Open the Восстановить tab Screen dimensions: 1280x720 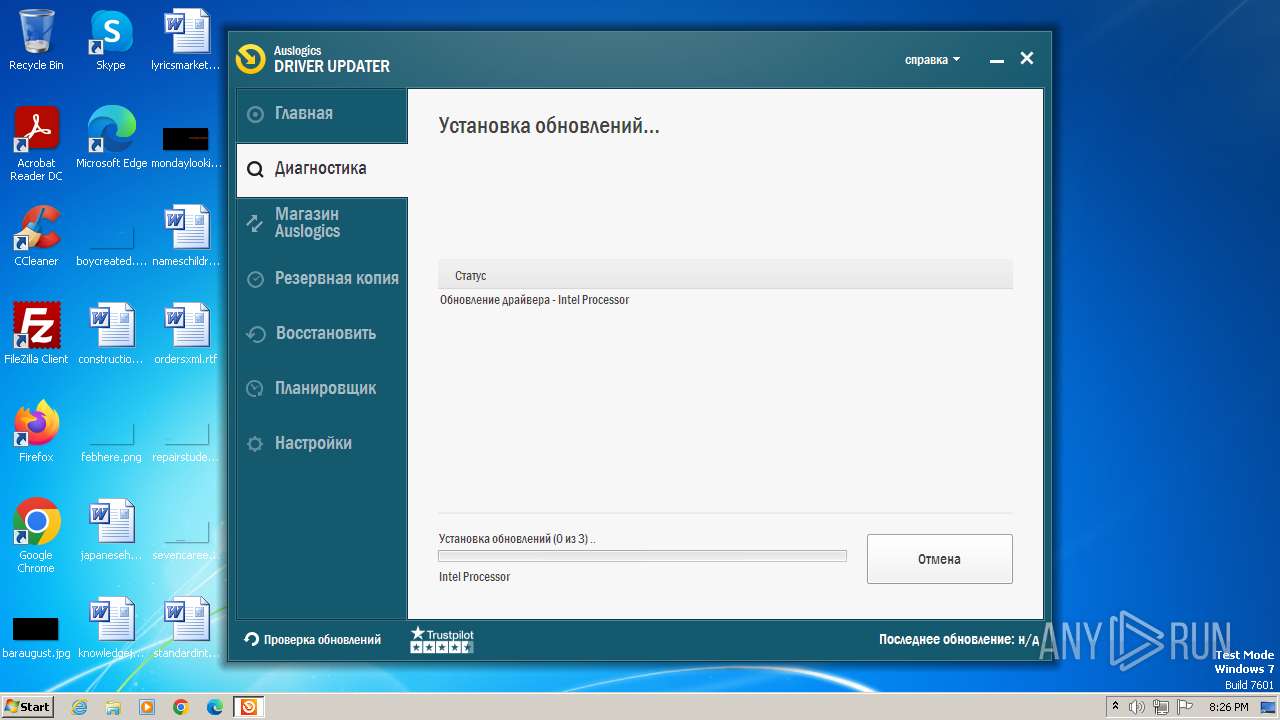[321, 333]
